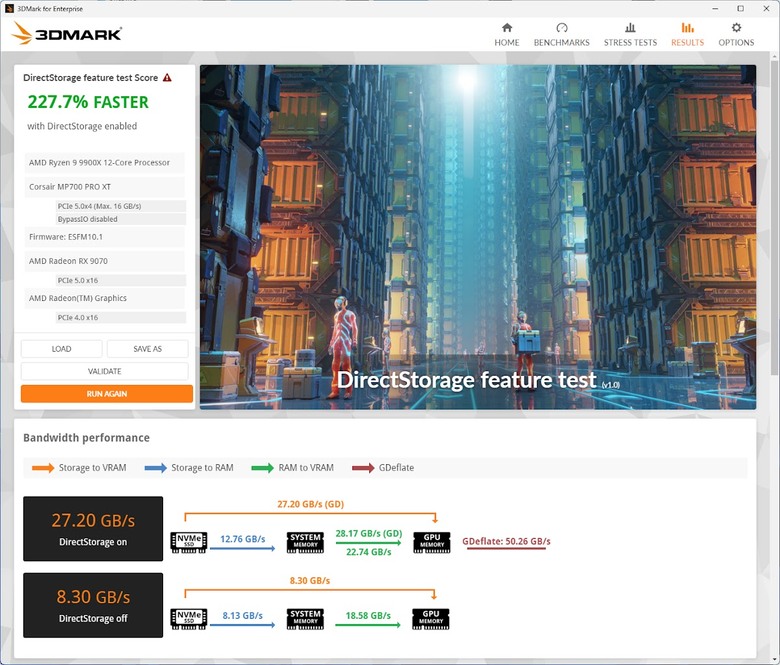The width and height of the screenshot is (780, 665).
Task: Click the AMD Radeon RX 9070 row
Action: click(104, 261)
